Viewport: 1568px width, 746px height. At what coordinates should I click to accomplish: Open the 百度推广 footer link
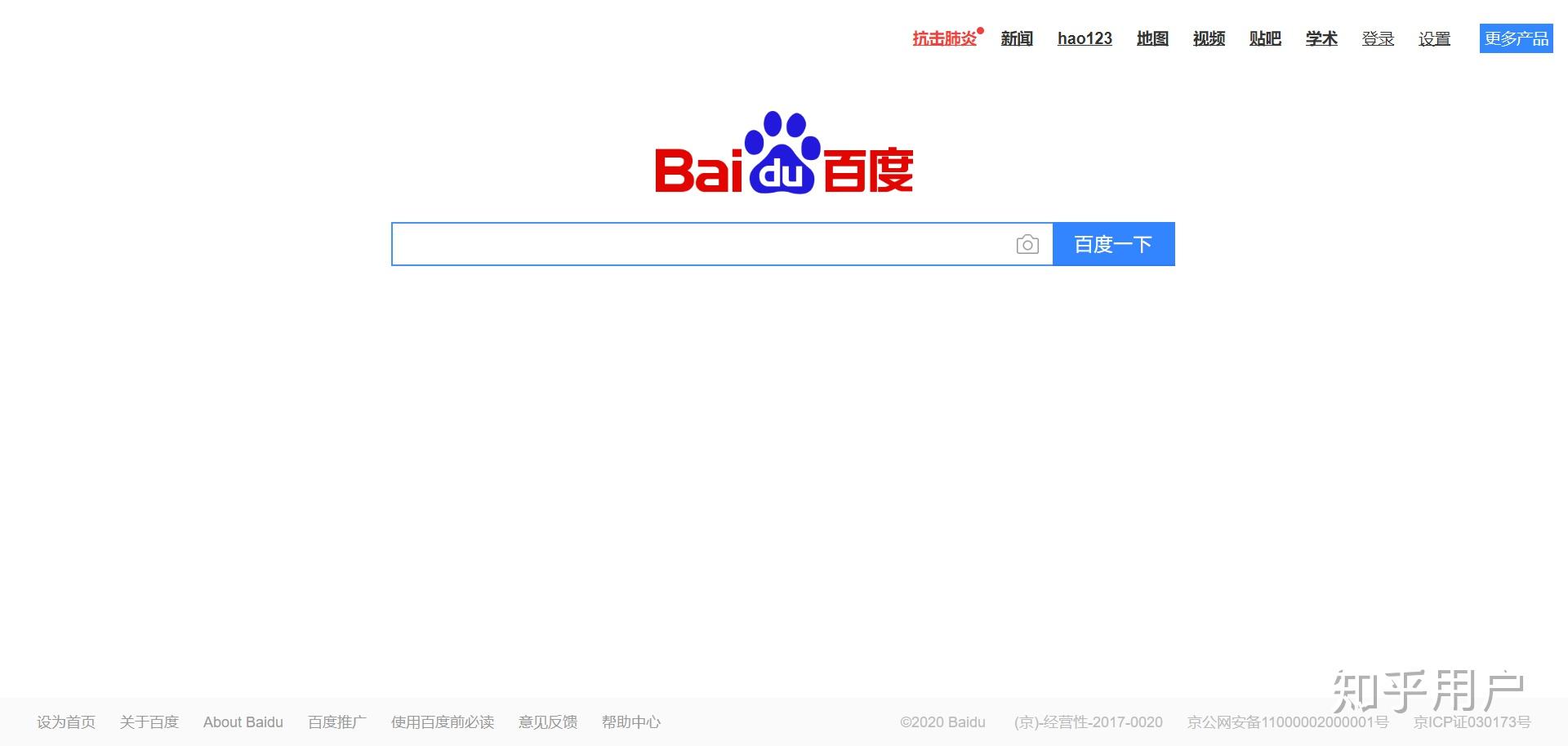click(x=337, y=722)
